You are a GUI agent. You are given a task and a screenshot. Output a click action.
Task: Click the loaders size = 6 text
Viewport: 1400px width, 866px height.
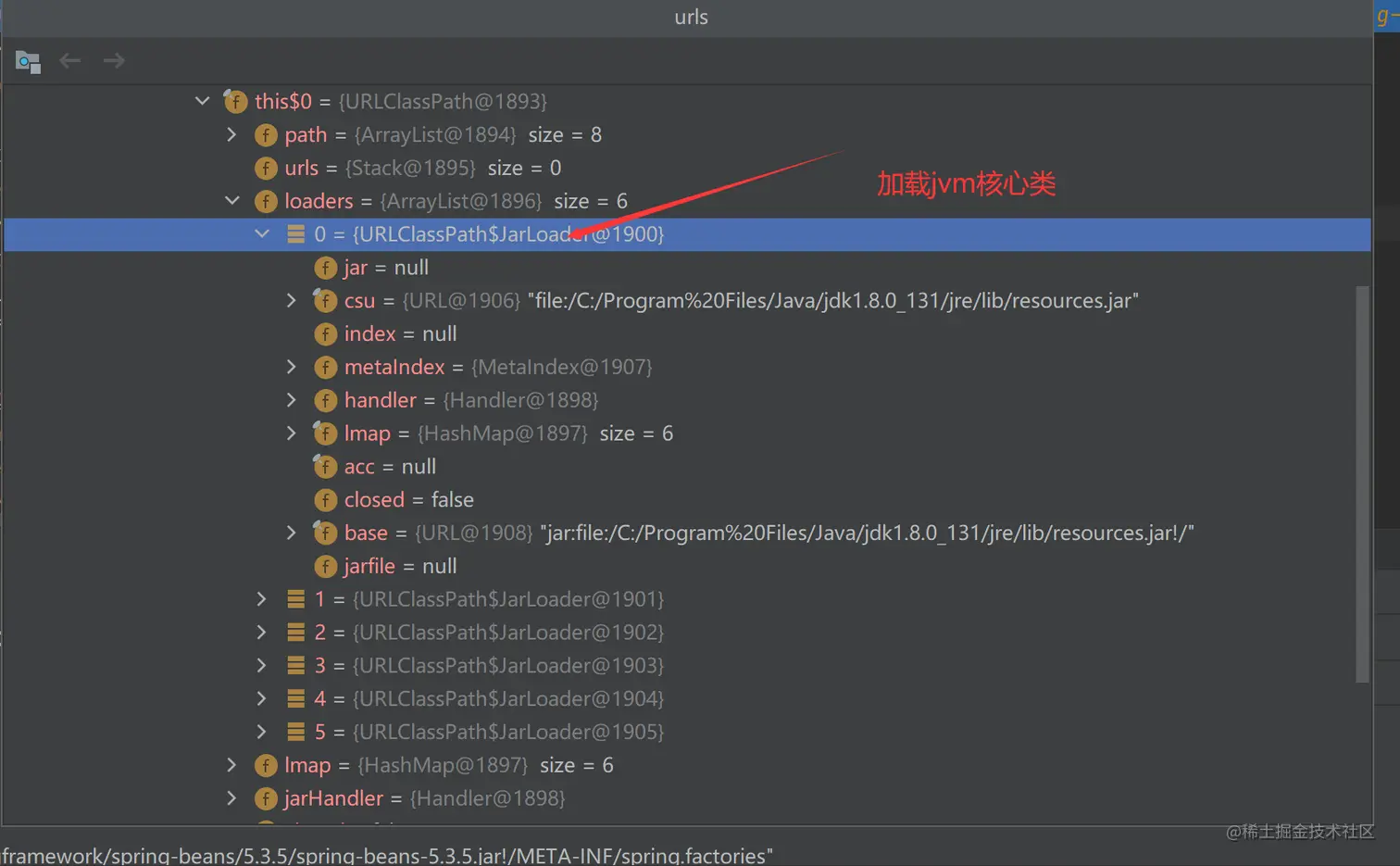pyautogui.click(x=591, y=201)
